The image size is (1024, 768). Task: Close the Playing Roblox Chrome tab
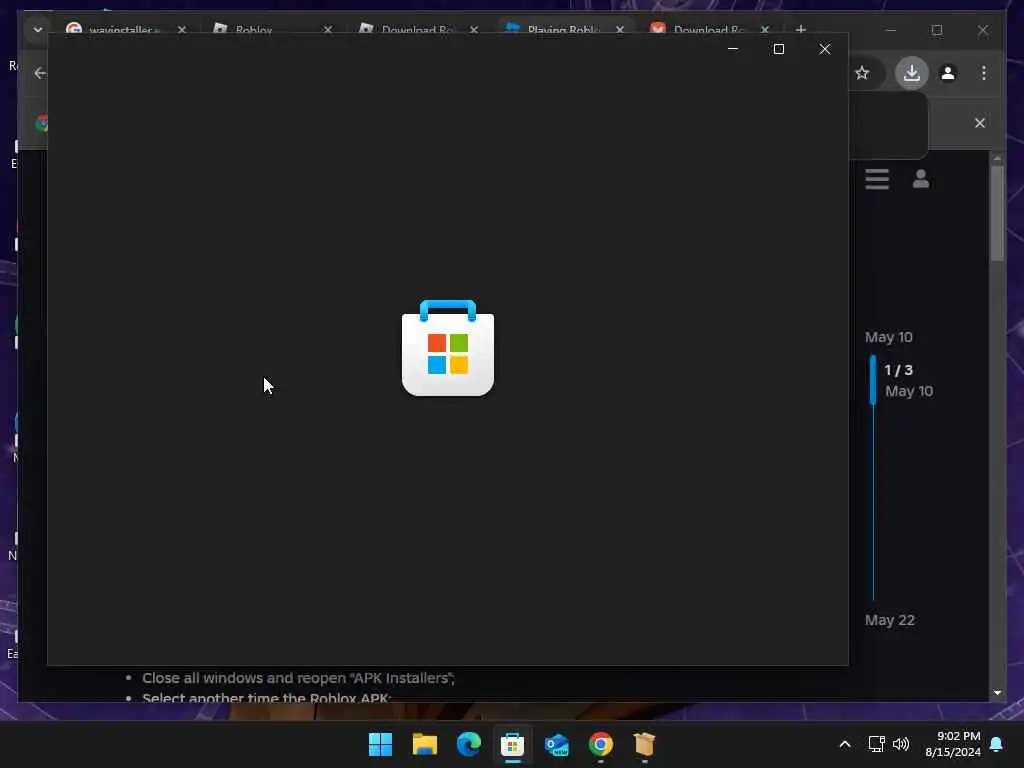[620, 30]
